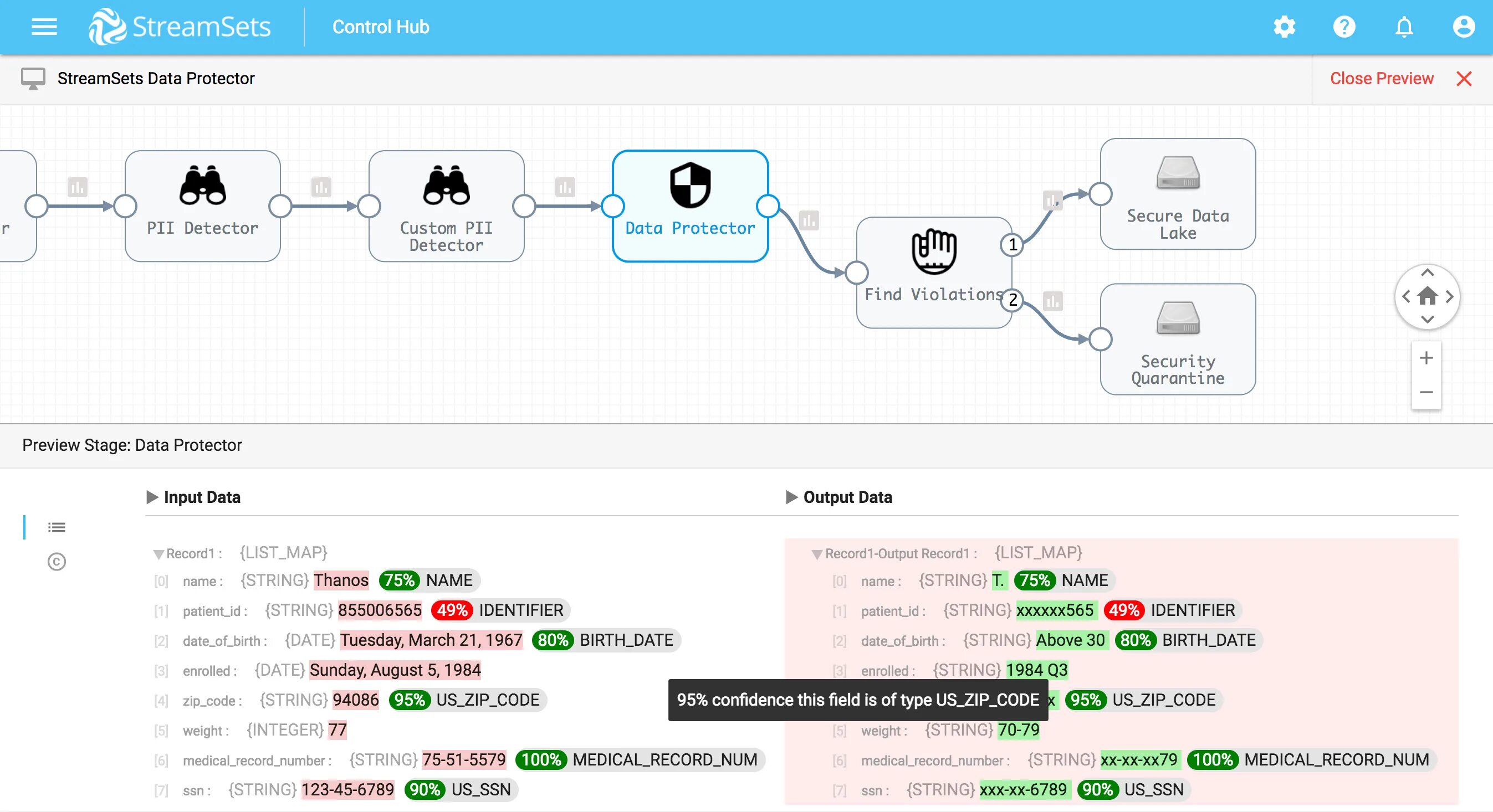Expand the Record1 Input Data tree
This screenshot has height=812, width=1493.
(155, 553)
